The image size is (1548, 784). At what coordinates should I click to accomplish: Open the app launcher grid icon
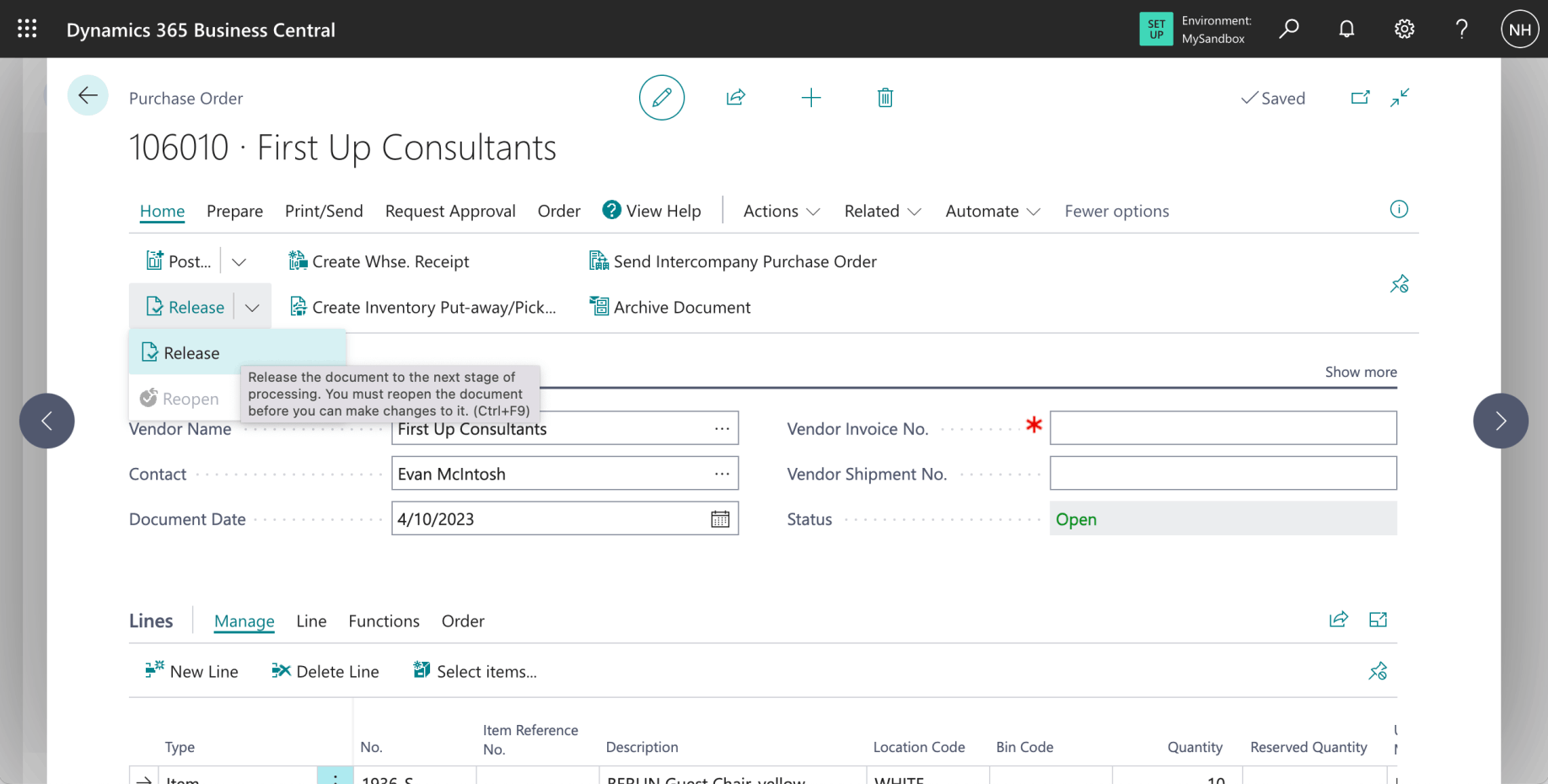(x=27, y=30)
